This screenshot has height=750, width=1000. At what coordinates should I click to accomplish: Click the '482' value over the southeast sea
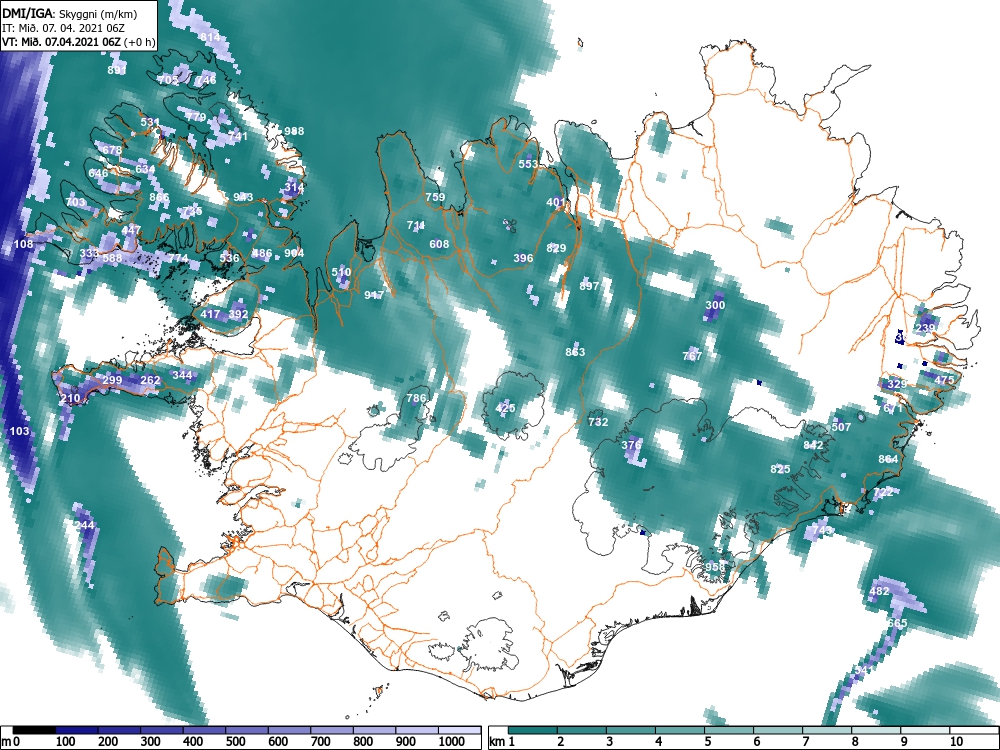coord(879,591)
